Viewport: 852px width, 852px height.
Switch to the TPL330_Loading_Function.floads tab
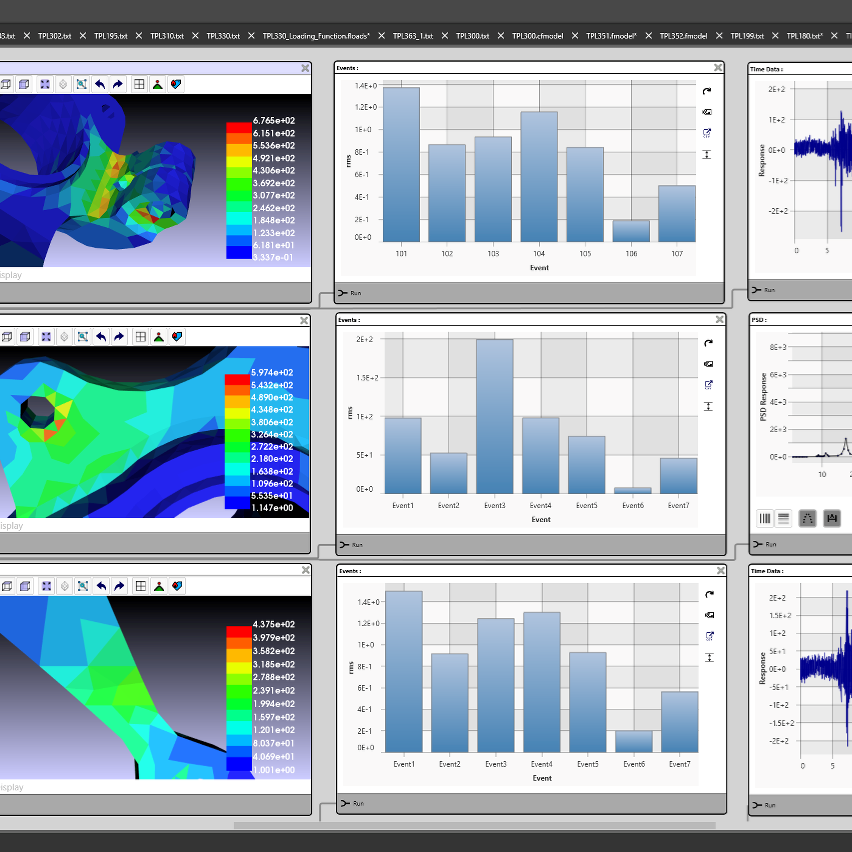click(x=316, y=36)
